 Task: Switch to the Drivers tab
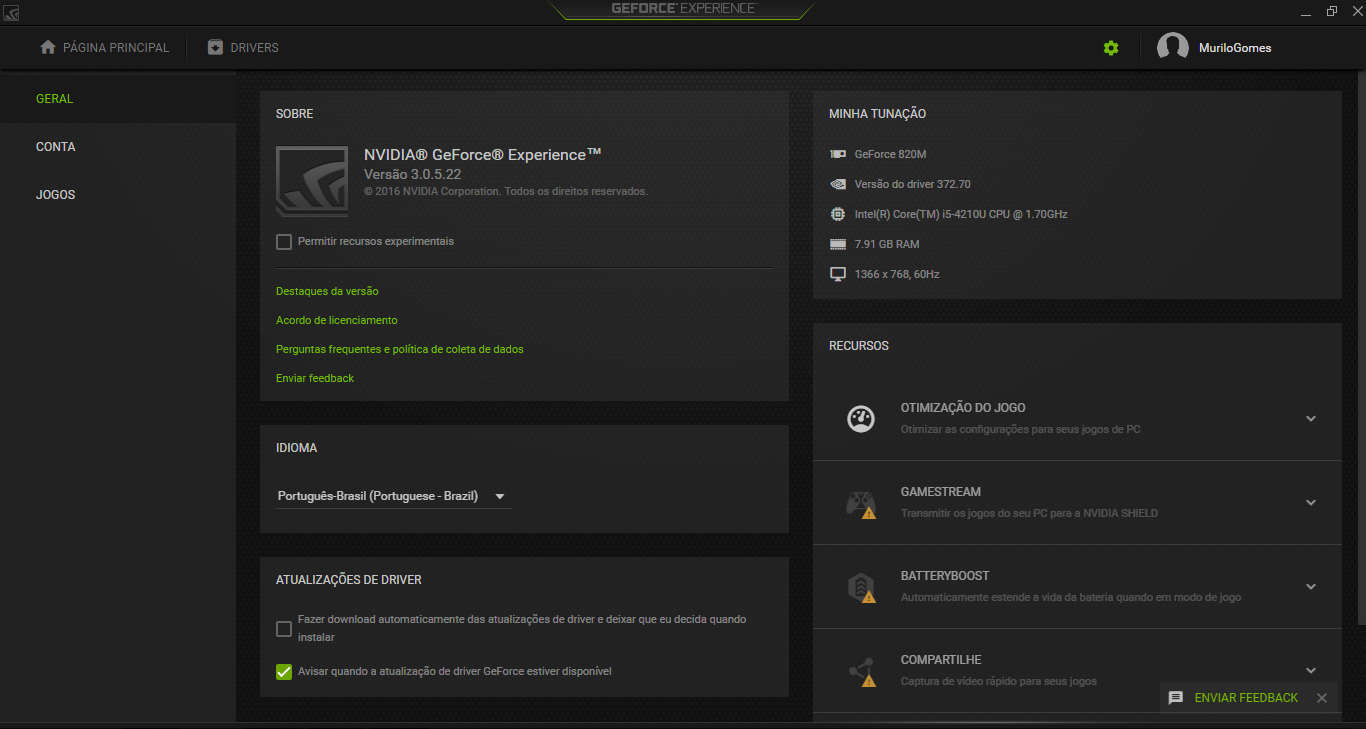[243, 48]
